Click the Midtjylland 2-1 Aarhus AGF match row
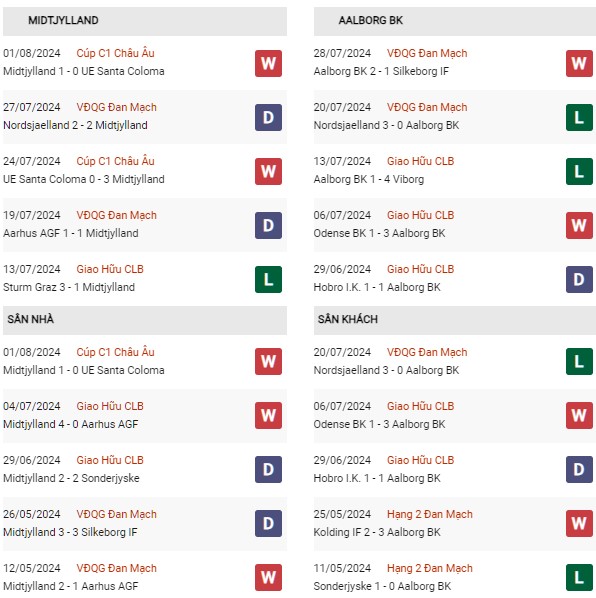 click(145, 577)
